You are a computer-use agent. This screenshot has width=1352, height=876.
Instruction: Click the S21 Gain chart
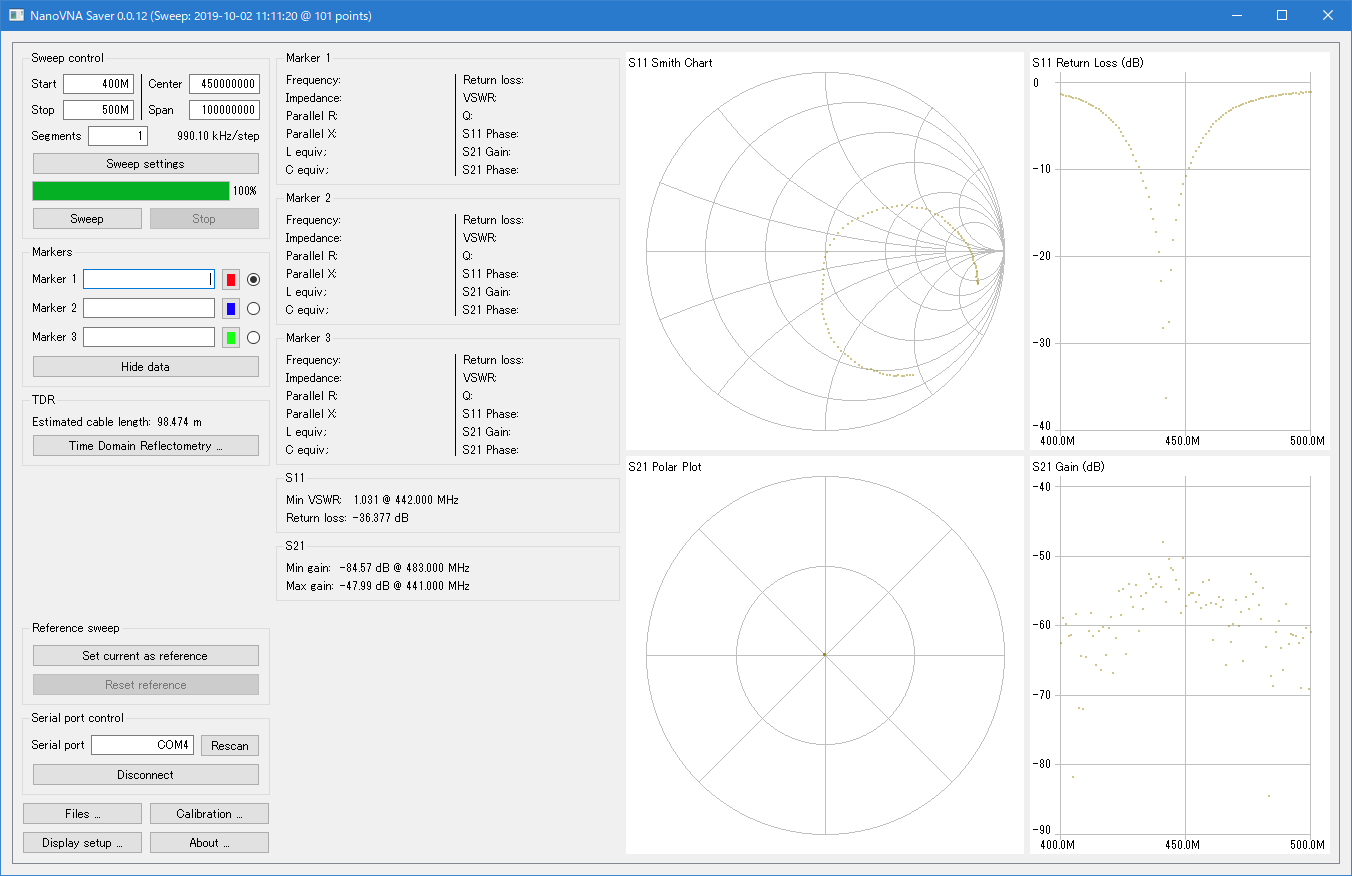tap(1180, 655)
